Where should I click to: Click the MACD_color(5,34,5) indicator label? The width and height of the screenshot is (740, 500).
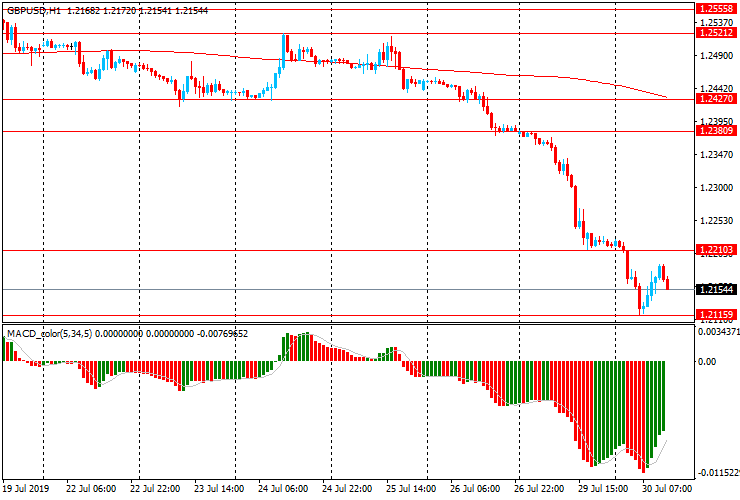(50, 334)
